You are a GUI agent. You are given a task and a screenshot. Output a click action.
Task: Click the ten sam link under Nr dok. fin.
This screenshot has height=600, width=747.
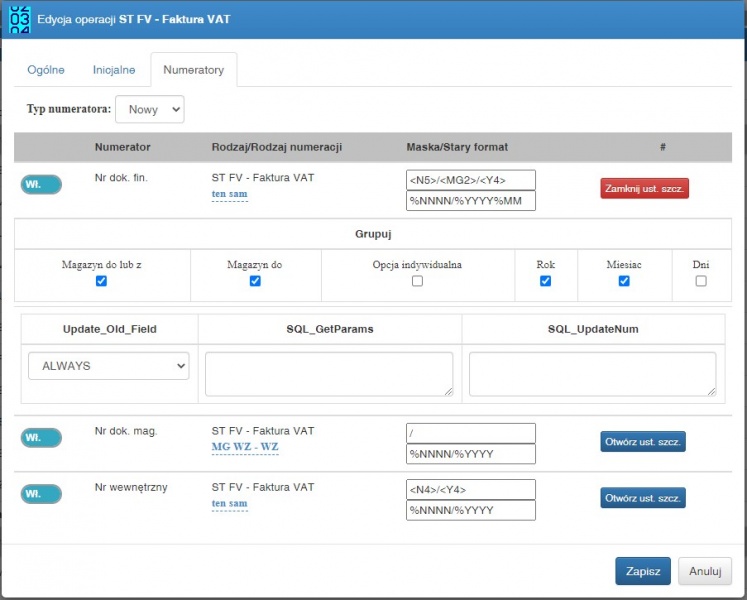[x=230, y=194]
